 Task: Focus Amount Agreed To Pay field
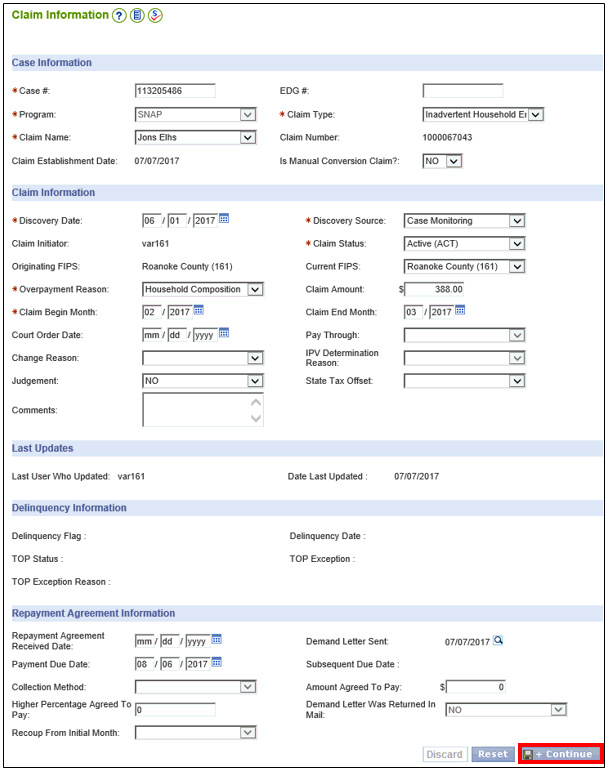click(x=476, y=687)
